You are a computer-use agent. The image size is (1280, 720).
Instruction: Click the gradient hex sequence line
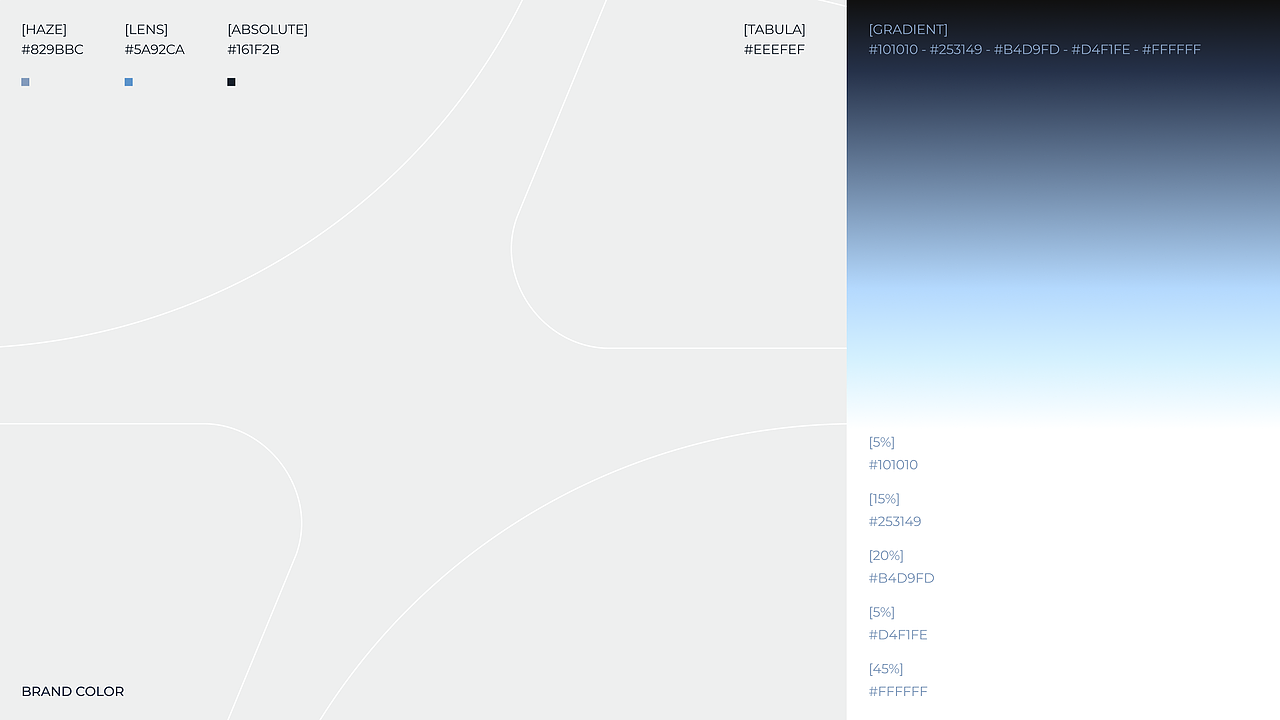[x=1035, y=49]
